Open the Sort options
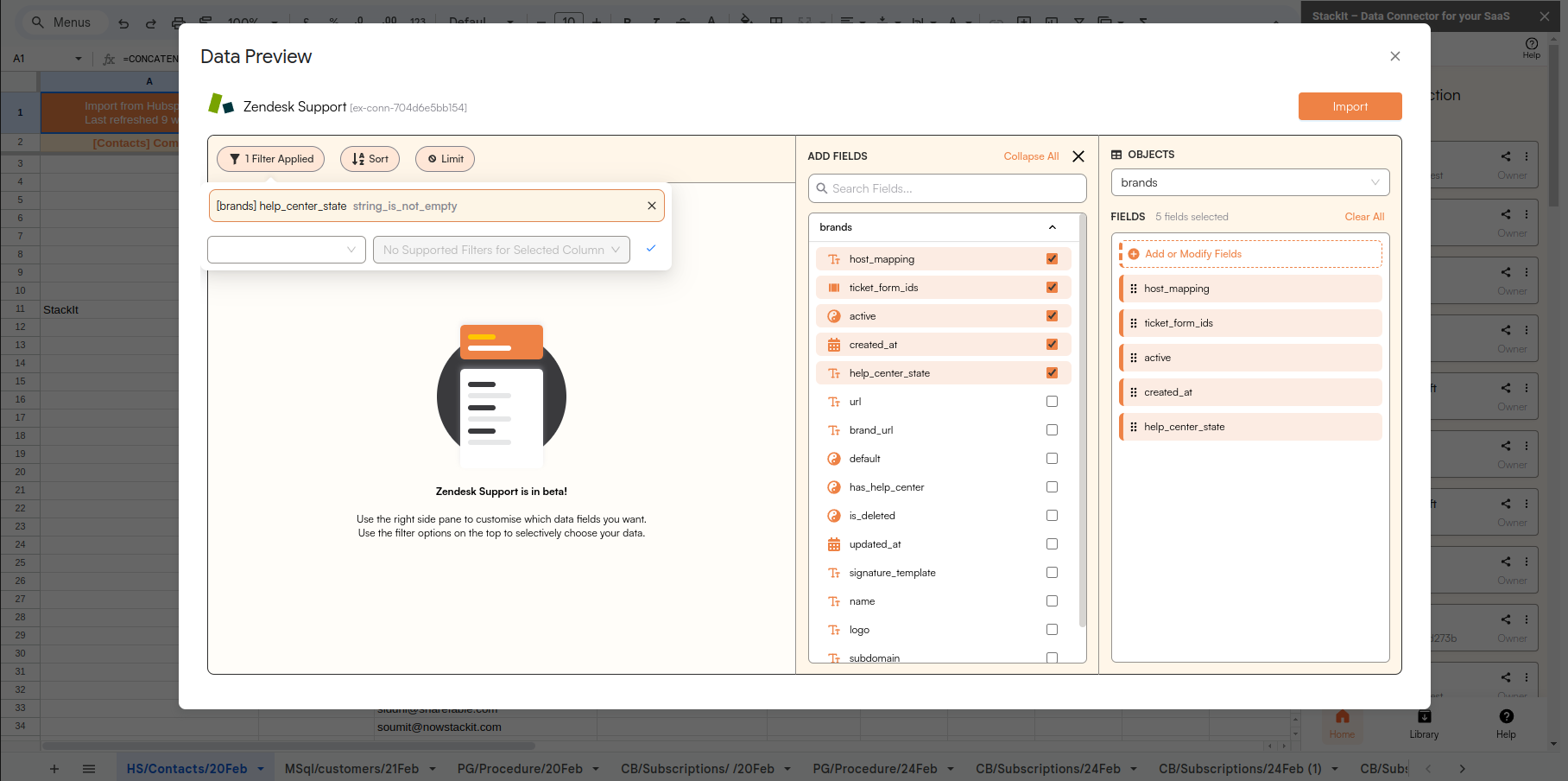The height and width of the screenshot is (781, 1568). 370,159
